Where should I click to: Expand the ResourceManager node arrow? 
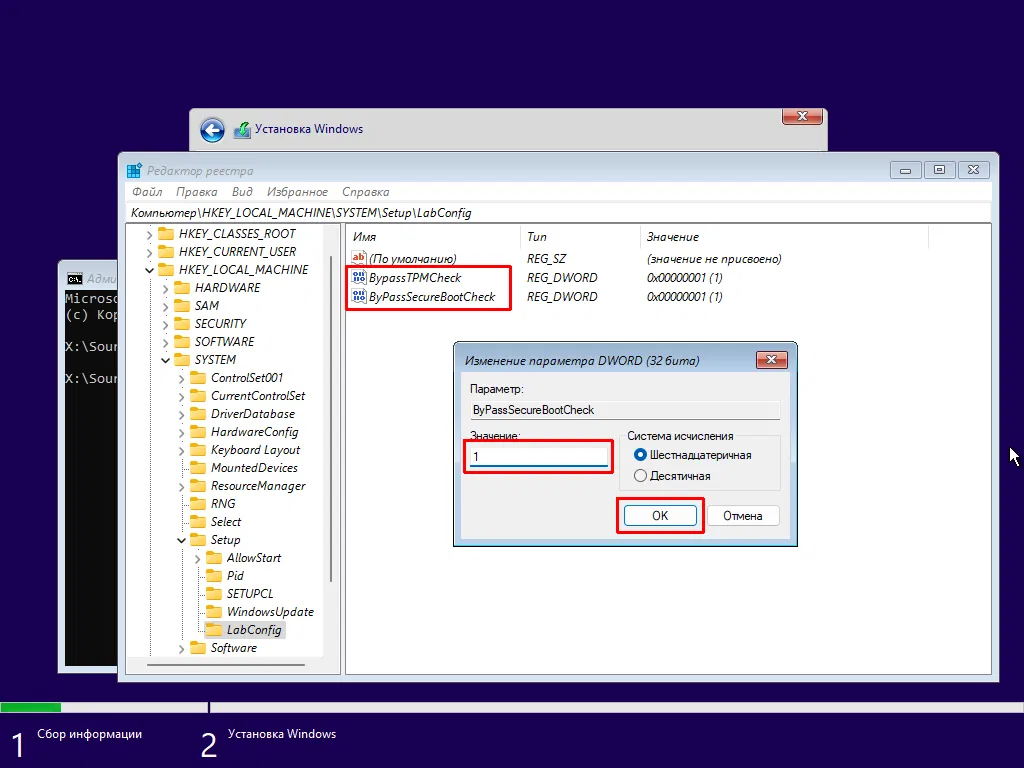tap(182, 487)
